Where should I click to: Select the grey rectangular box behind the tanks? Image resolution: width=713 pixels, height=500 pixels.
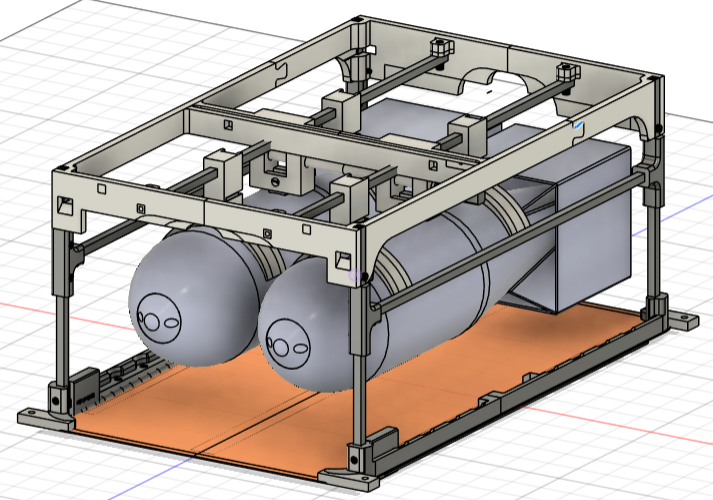tap(593, 227)
